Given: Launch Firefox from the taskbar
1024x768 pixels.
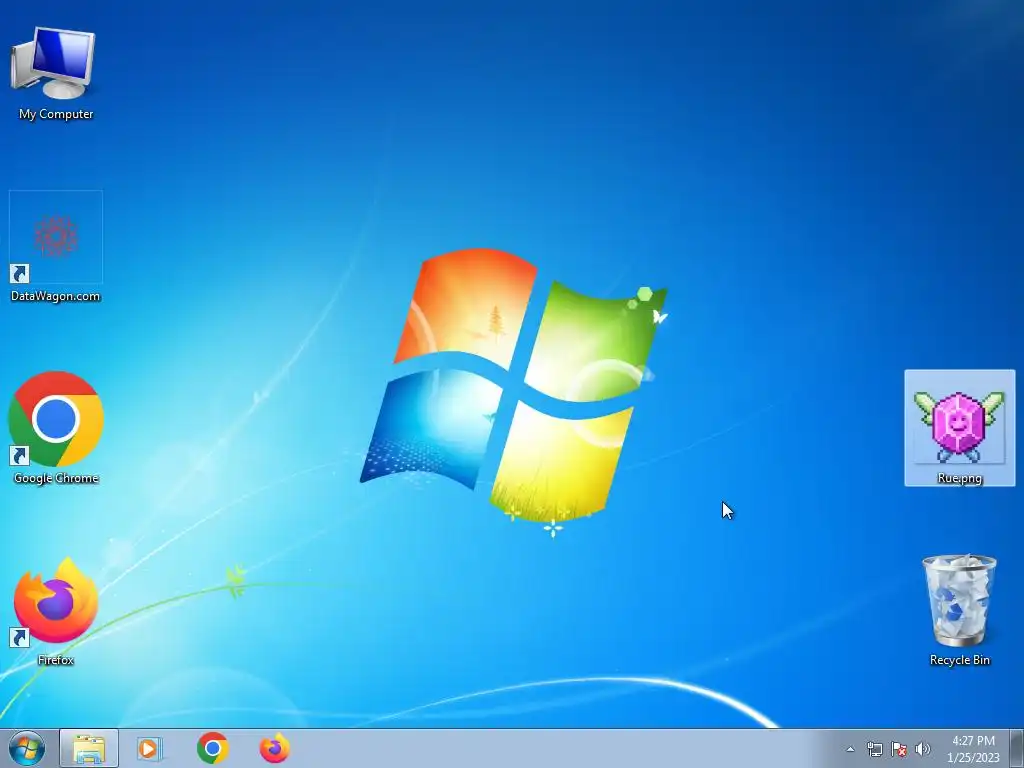Looking at the screenshot, I should click(274, 748).
